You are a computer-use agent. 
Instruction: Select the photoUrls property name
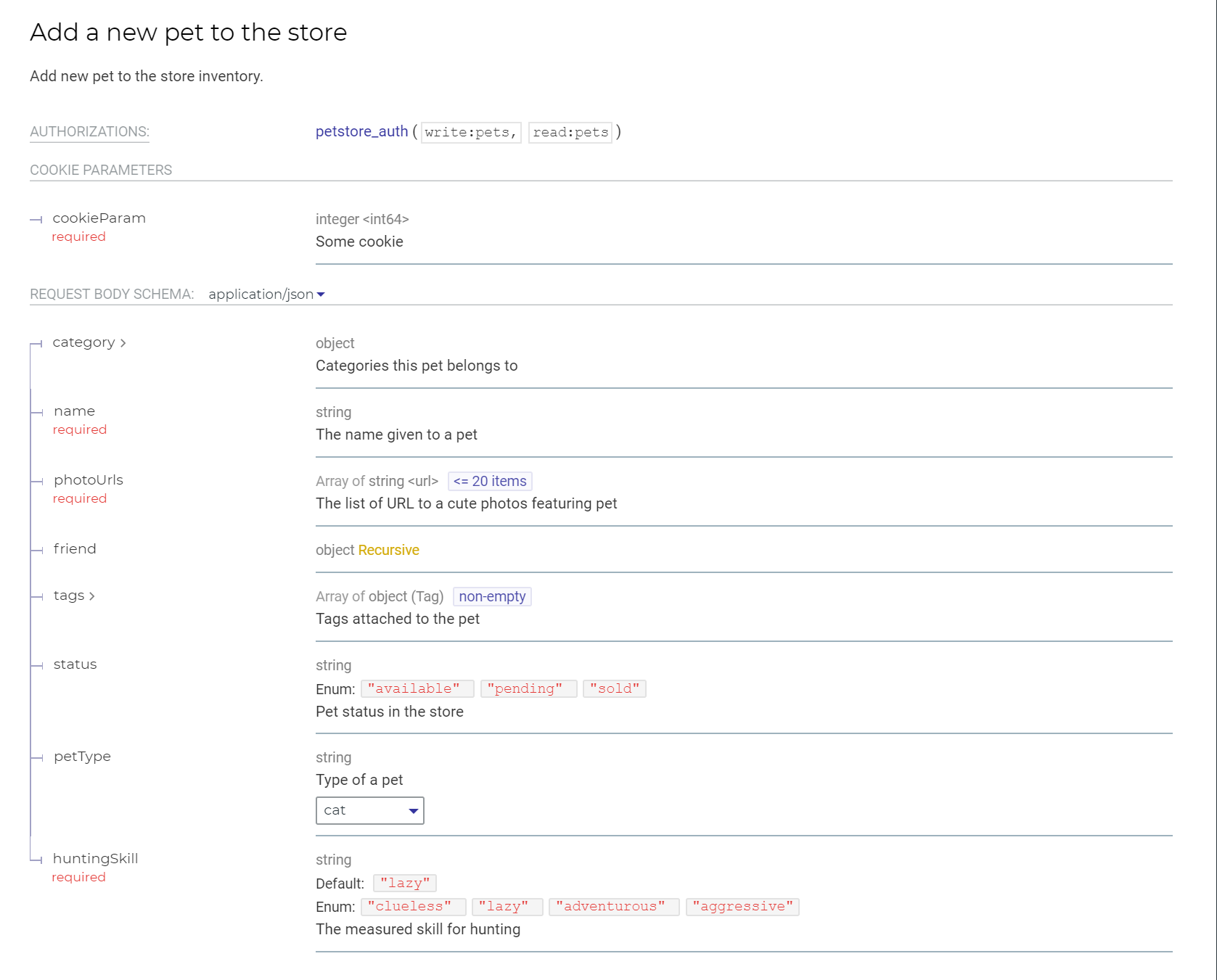click(89, 480)
